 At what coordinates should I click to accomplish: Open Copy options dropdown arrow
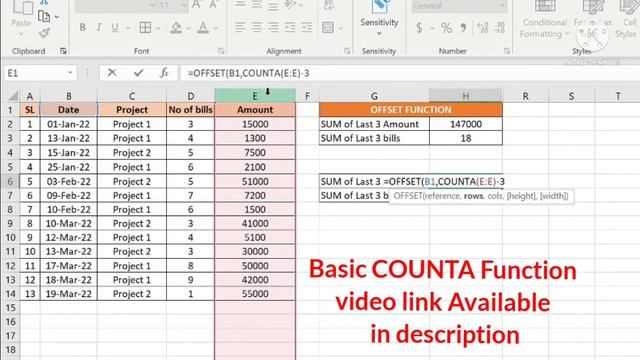click(x=57, y=17)
